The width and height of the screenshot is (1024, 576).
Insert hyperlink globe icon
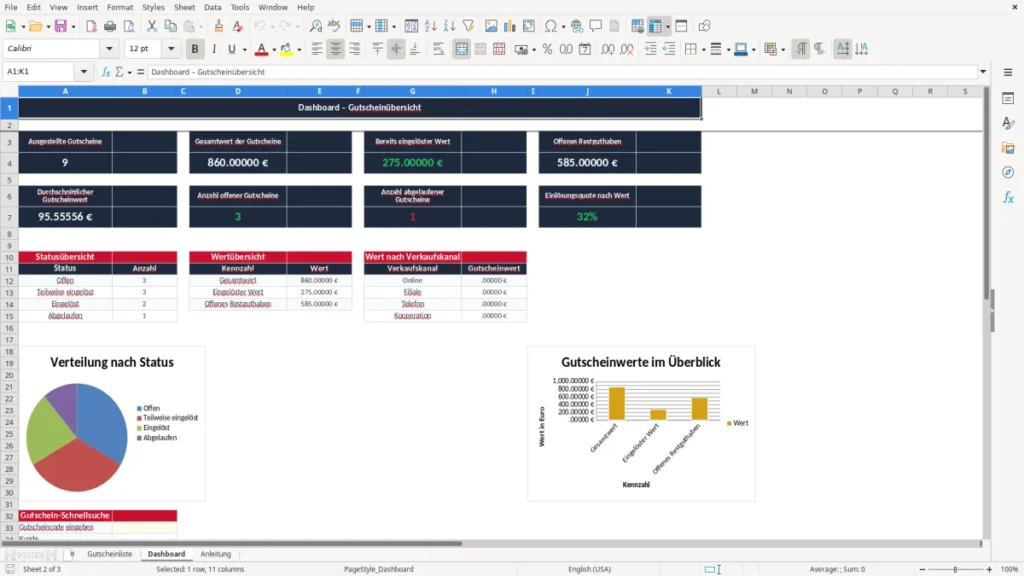[x=577, y=26]
